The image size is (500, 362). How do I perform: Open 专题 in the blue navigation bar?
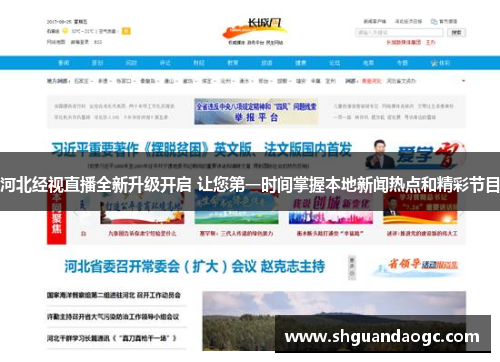coord(402,63)
